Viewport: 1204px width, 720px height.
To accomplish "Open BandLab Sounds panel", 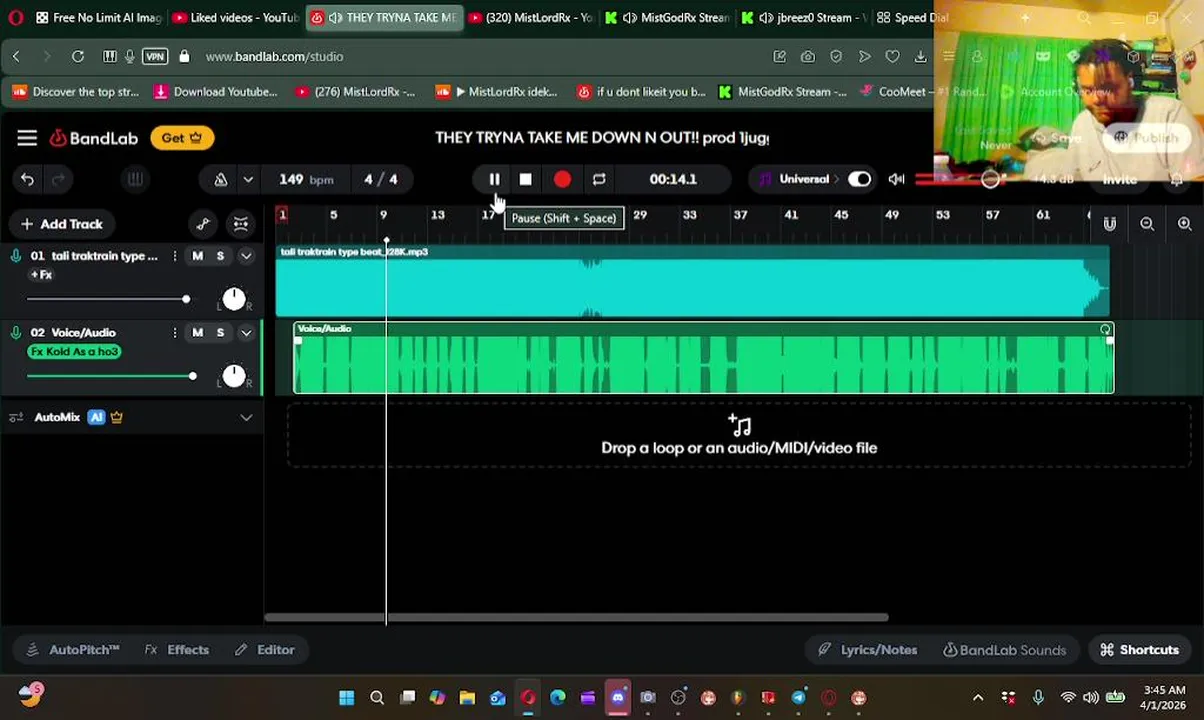I will (x=1004, y=650).
